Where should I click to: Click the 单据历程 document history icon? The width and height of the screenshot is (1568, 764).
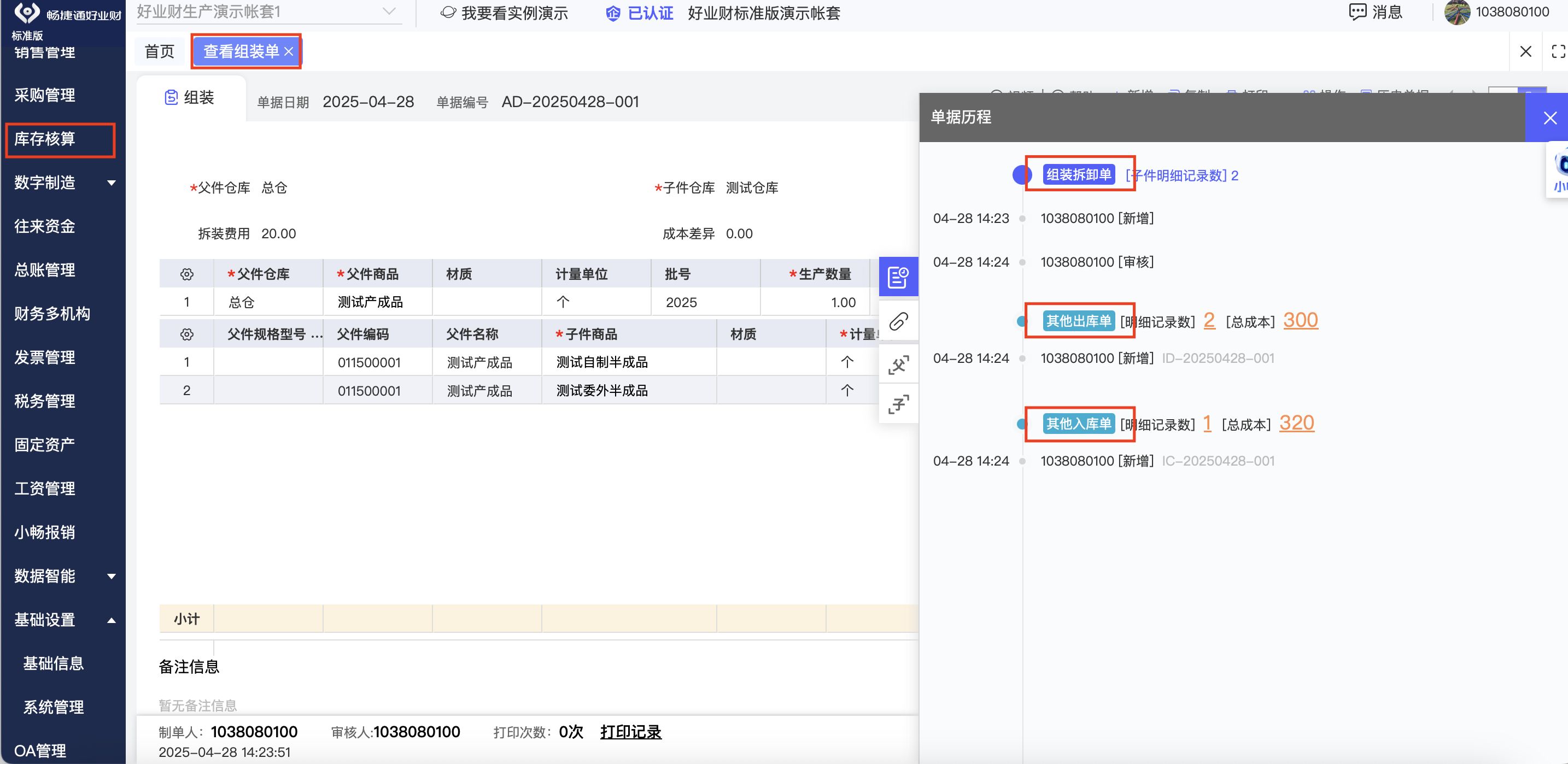(898, 277)
